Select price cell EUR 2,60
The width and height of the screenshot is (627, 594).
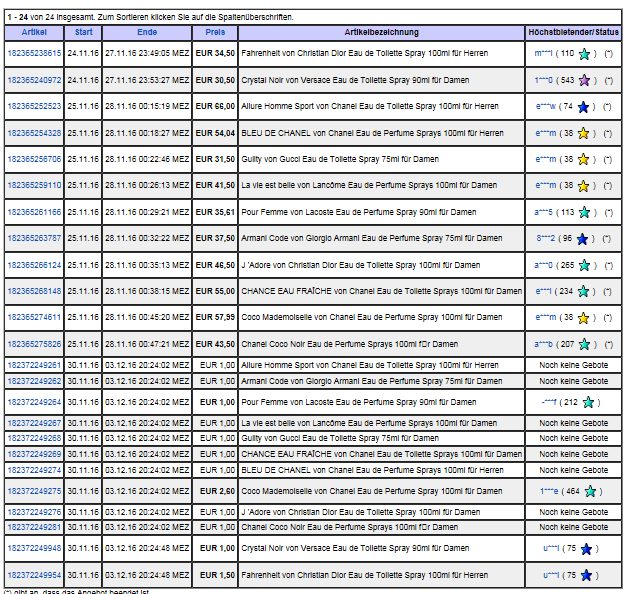point(217,491)
